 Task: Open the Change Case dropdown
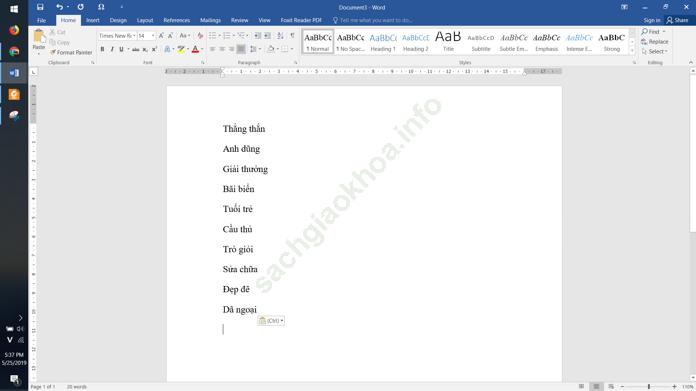click(185, 36)
